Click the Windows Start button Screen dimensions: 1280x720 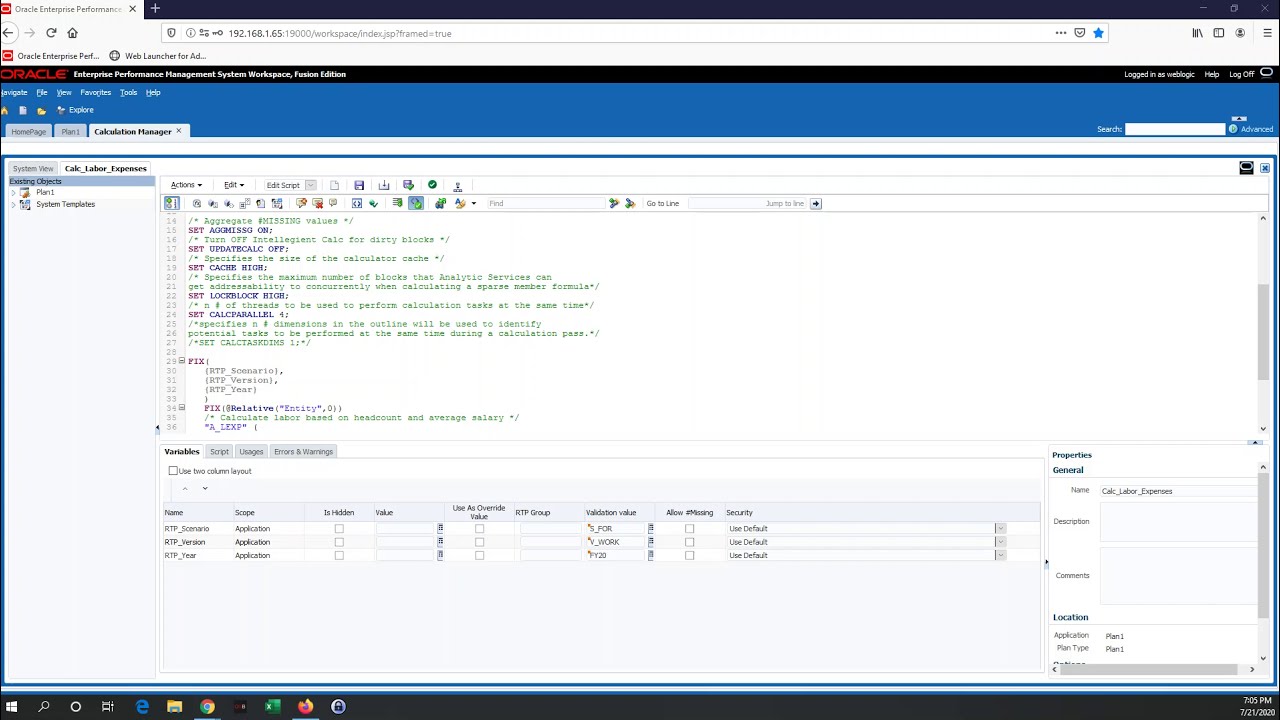point(11,706)
